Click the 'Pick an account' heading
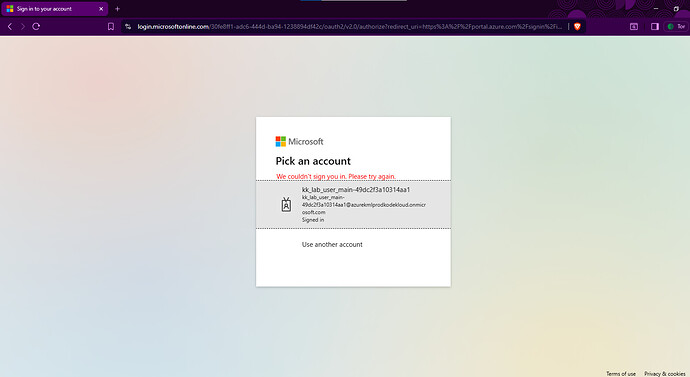 313,161
